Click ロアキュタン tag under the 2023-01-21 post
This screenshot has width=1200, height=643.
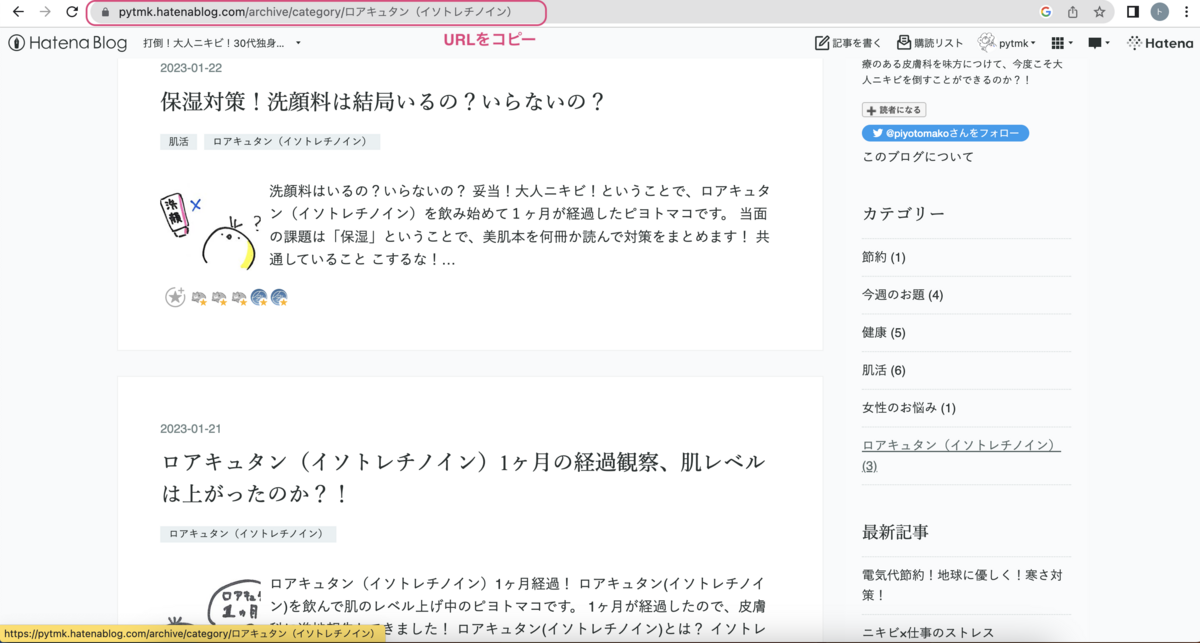point(248,534)
